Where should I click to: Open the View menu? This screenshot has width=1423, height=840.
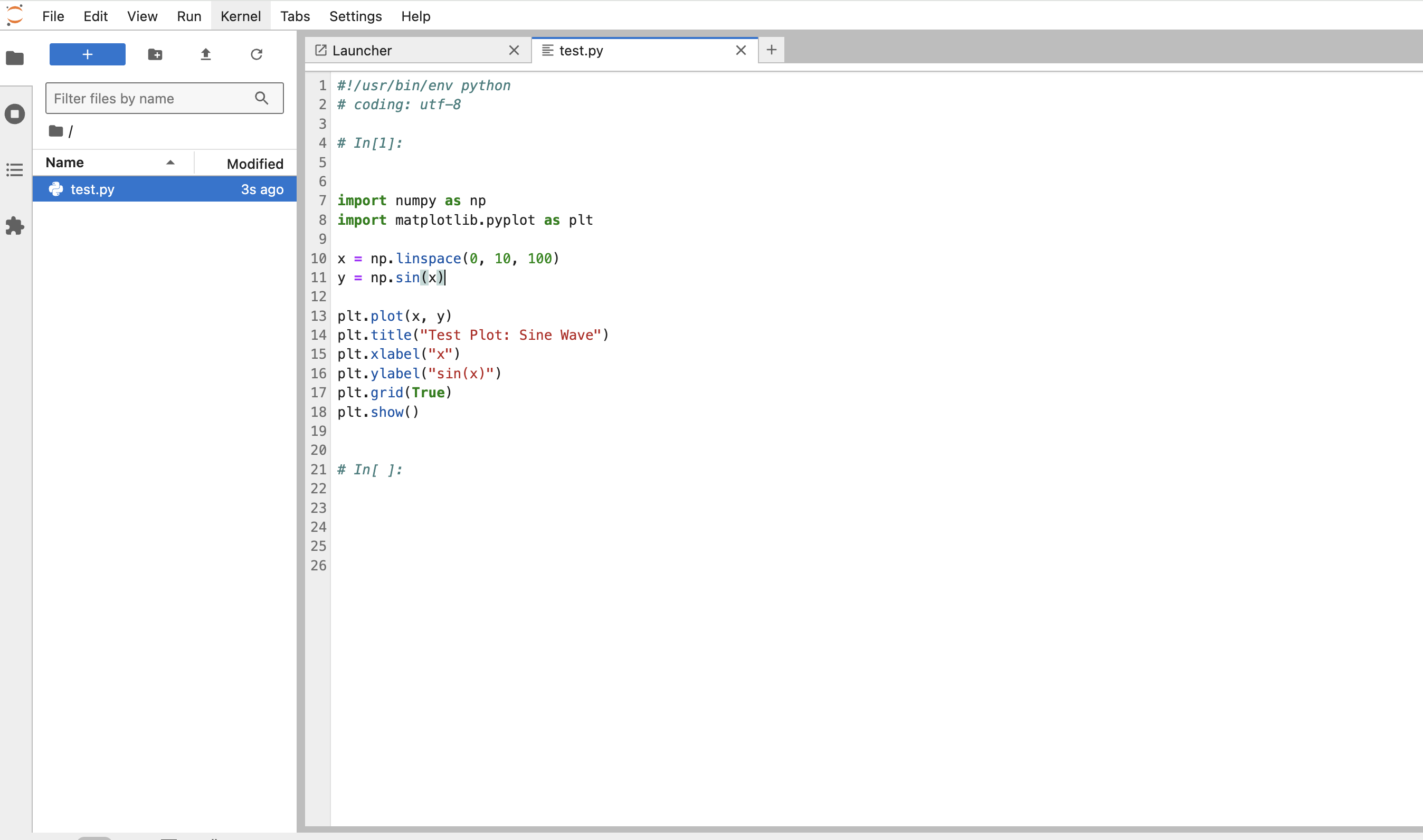tap(142, 16)
